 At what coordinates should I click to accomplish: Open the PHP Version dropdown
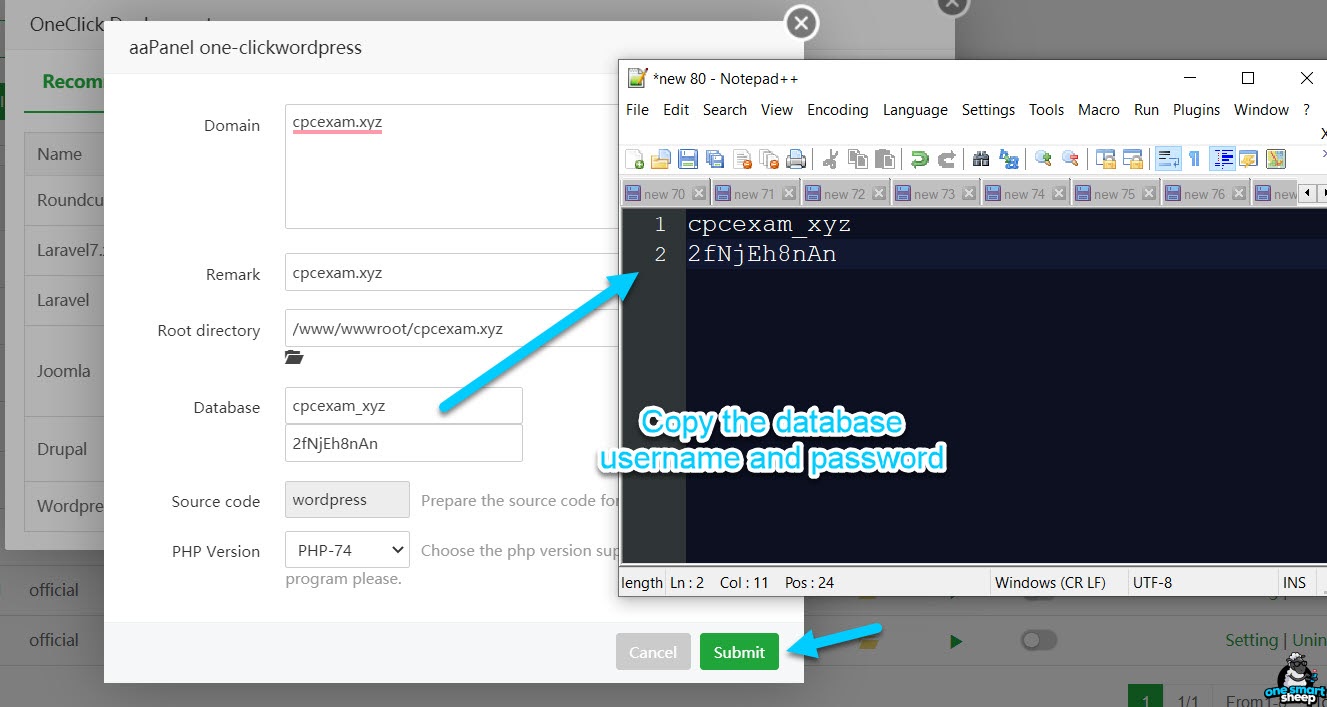tap(347, 550)
